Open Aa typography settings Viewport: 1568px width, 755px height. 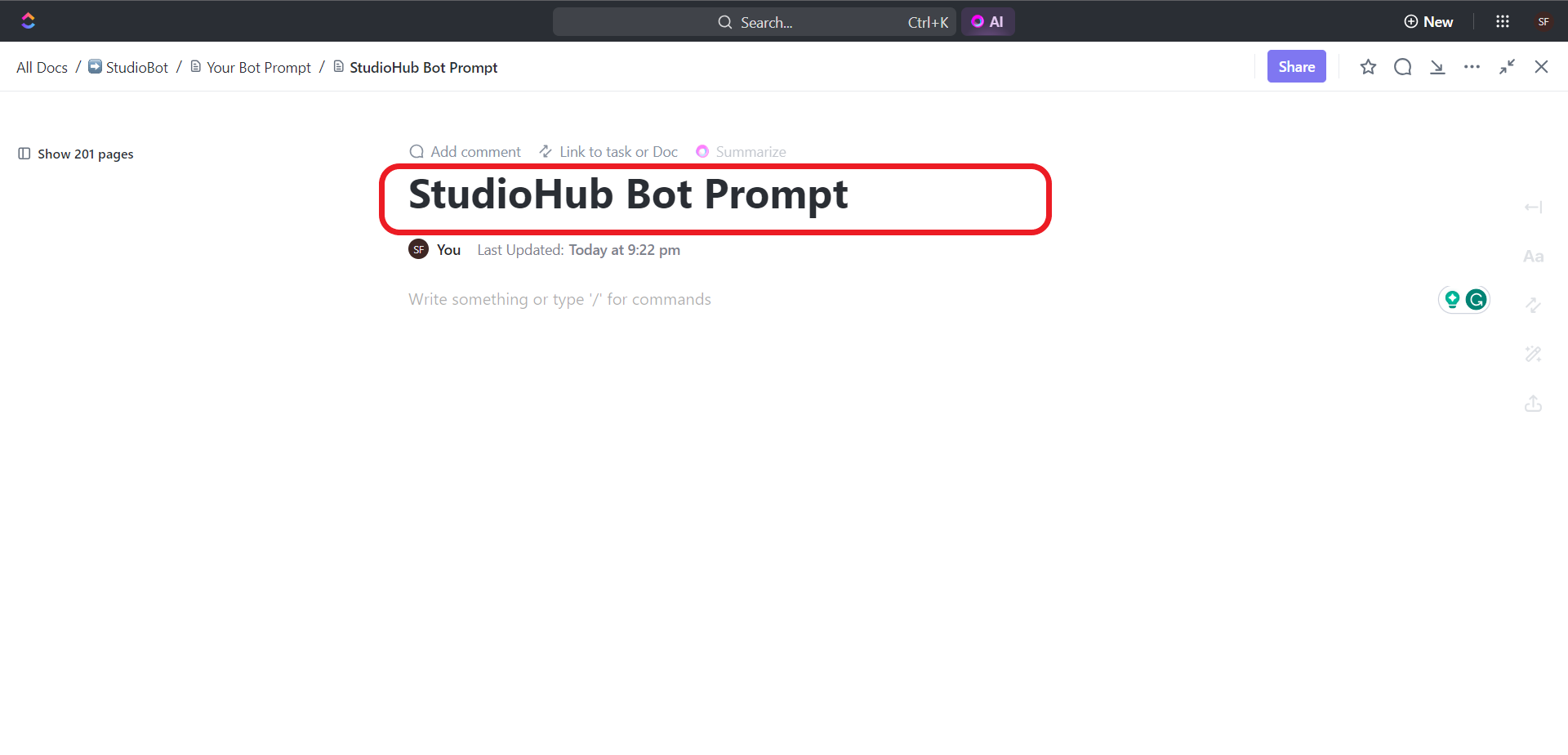point(1533,257)
